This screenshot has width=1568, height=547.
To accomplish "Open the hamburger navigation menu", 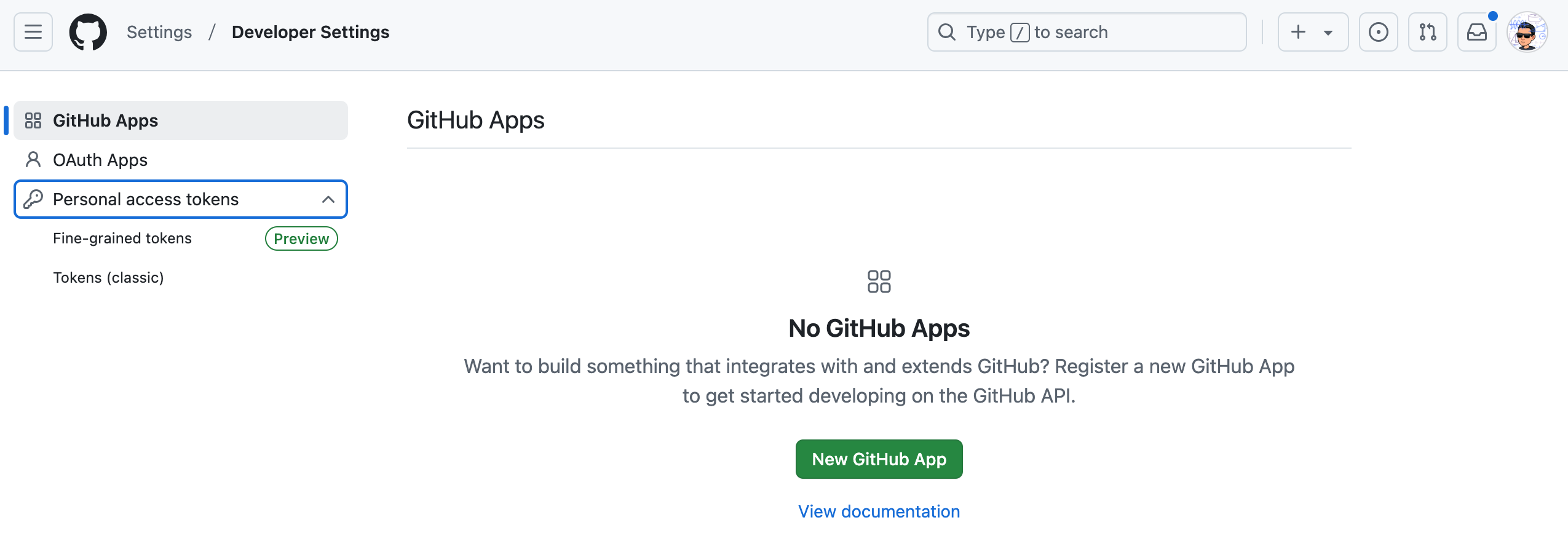I will pos(33,32).
